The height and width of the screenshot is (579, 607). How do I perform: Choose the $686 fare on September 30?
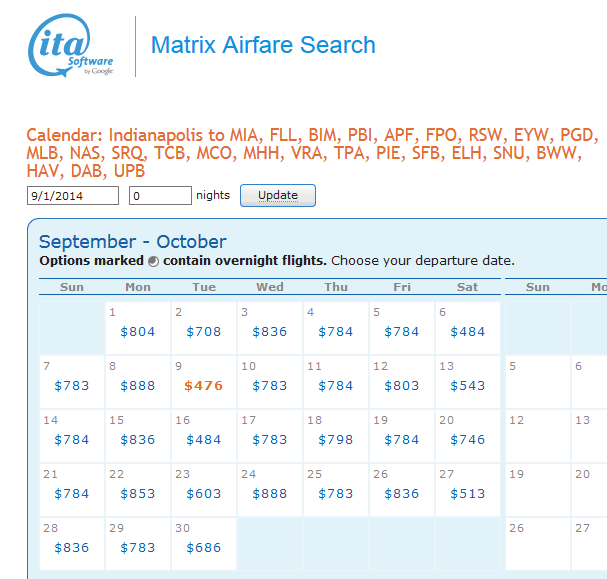click(x=203, y=547)
